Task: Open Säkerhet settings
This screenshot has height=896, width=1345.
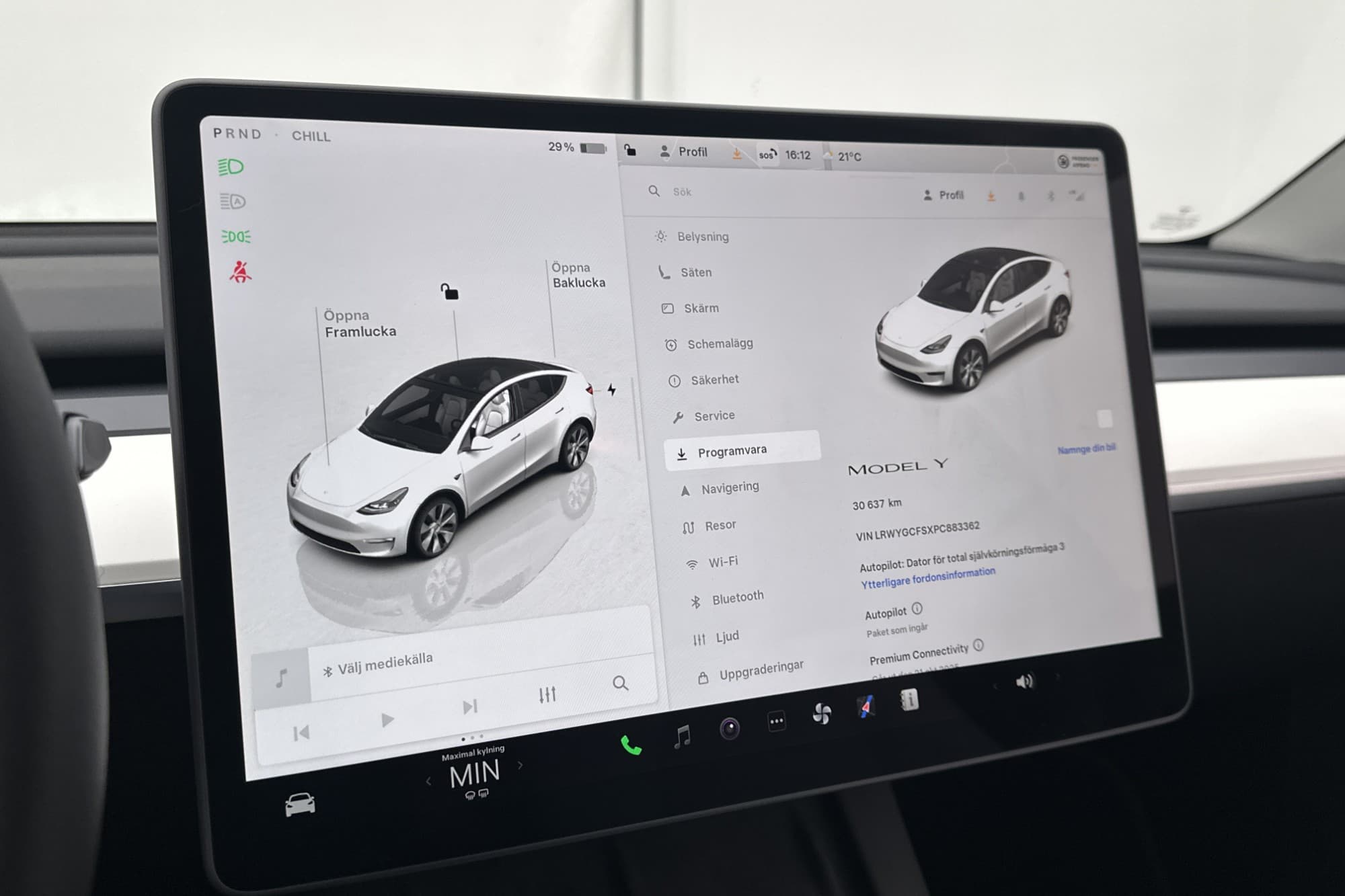Action: pyautogui.click(x=704, y=380)
